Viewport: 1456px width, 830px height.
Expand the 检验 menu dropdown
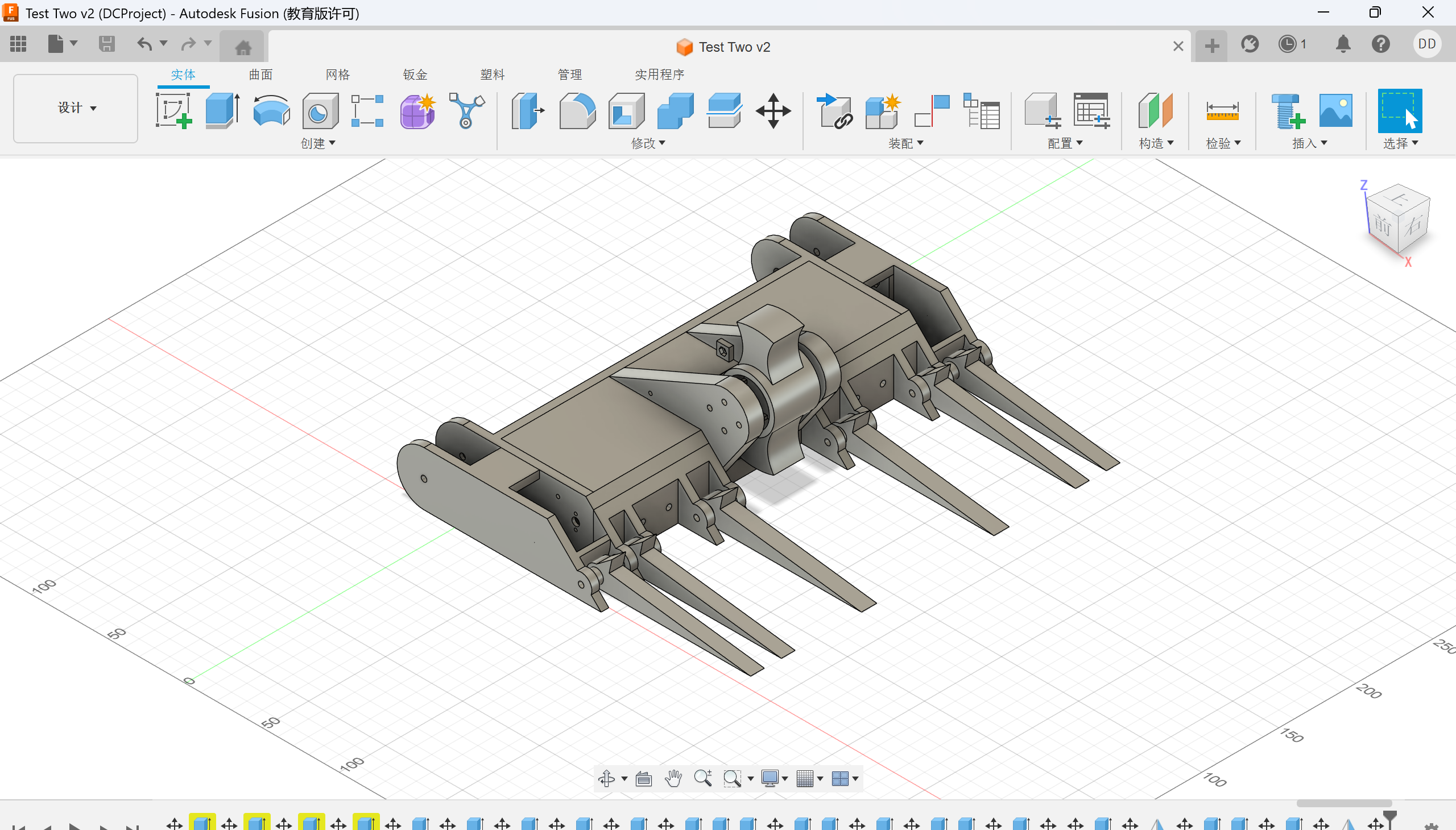[x=1223, y=143]
